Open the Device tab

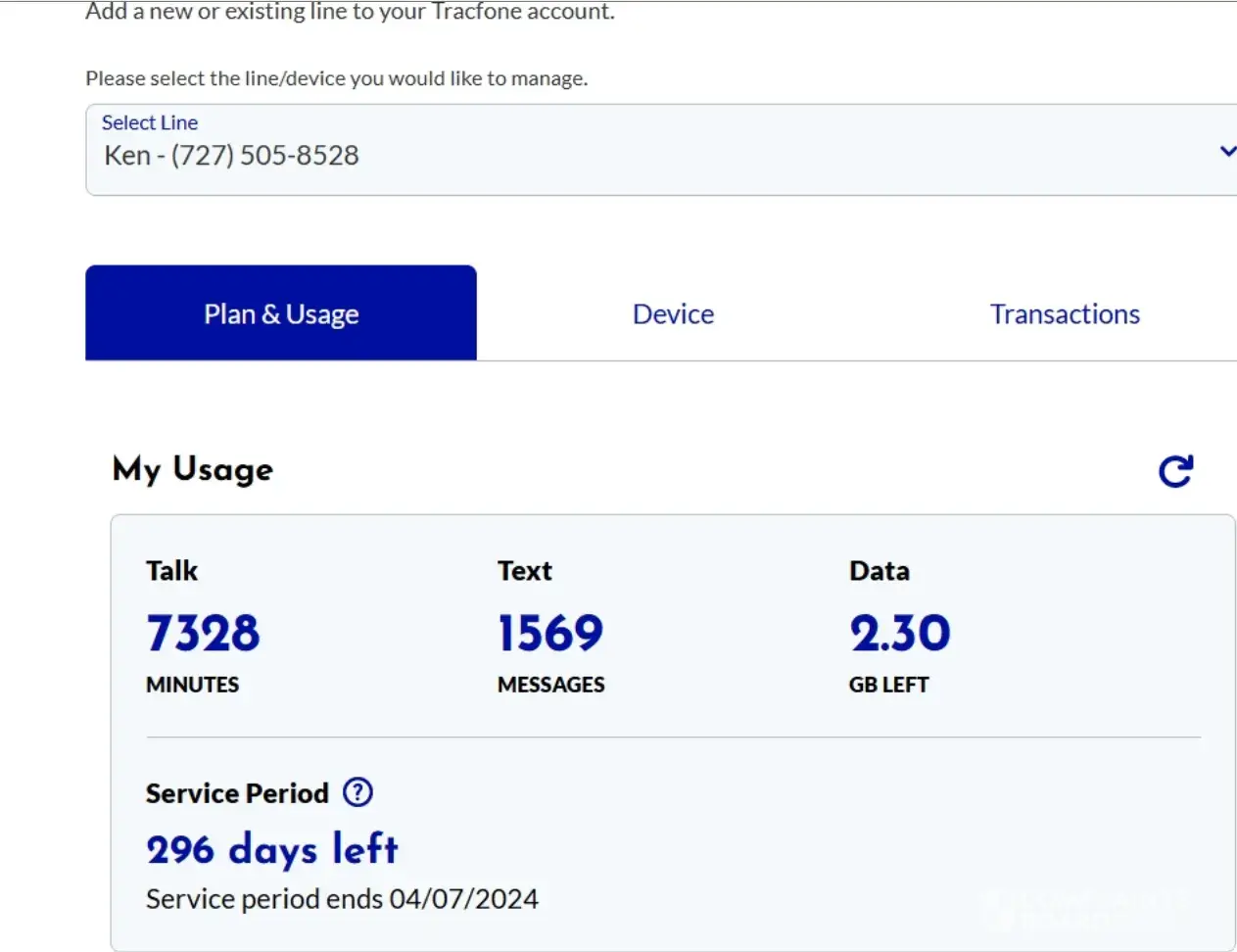[x=673, y=313]
